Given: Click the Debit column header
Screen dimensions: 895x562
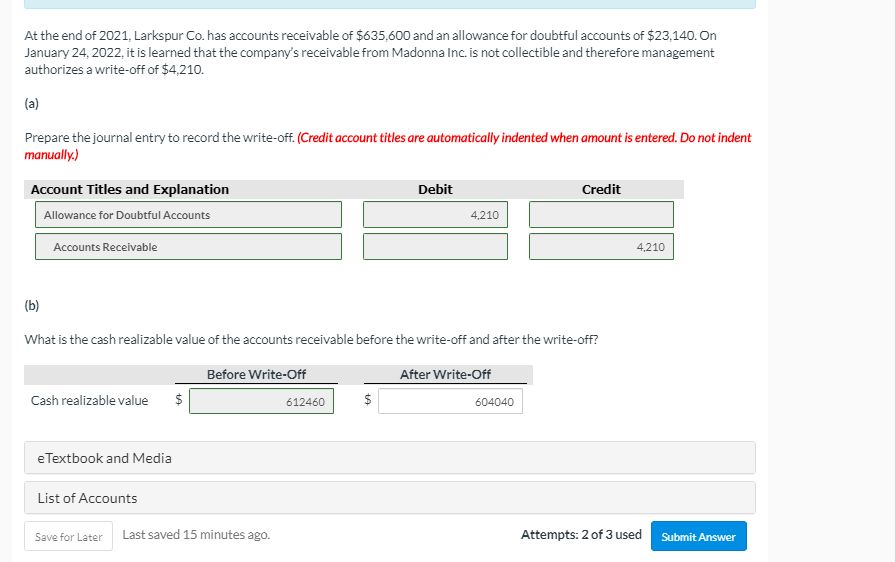Looking at the screenshot, I should (x=435, y=189).
